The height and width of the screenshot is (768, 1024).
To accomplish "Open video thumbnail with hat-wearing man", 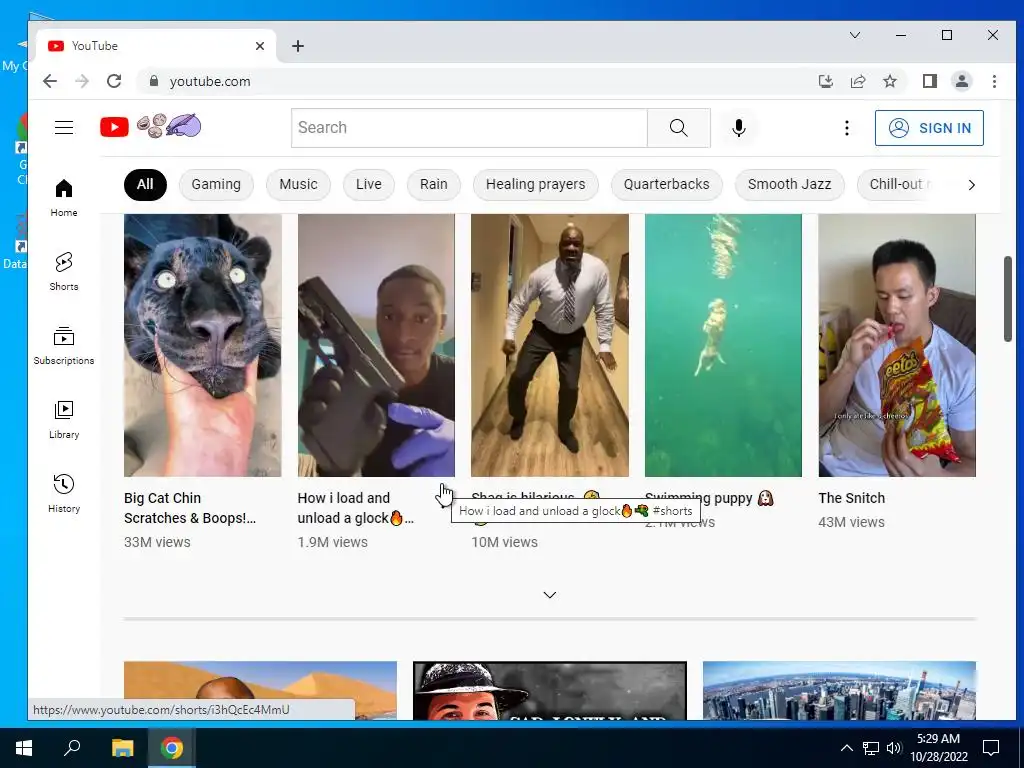I will click(x=550, y=691).
